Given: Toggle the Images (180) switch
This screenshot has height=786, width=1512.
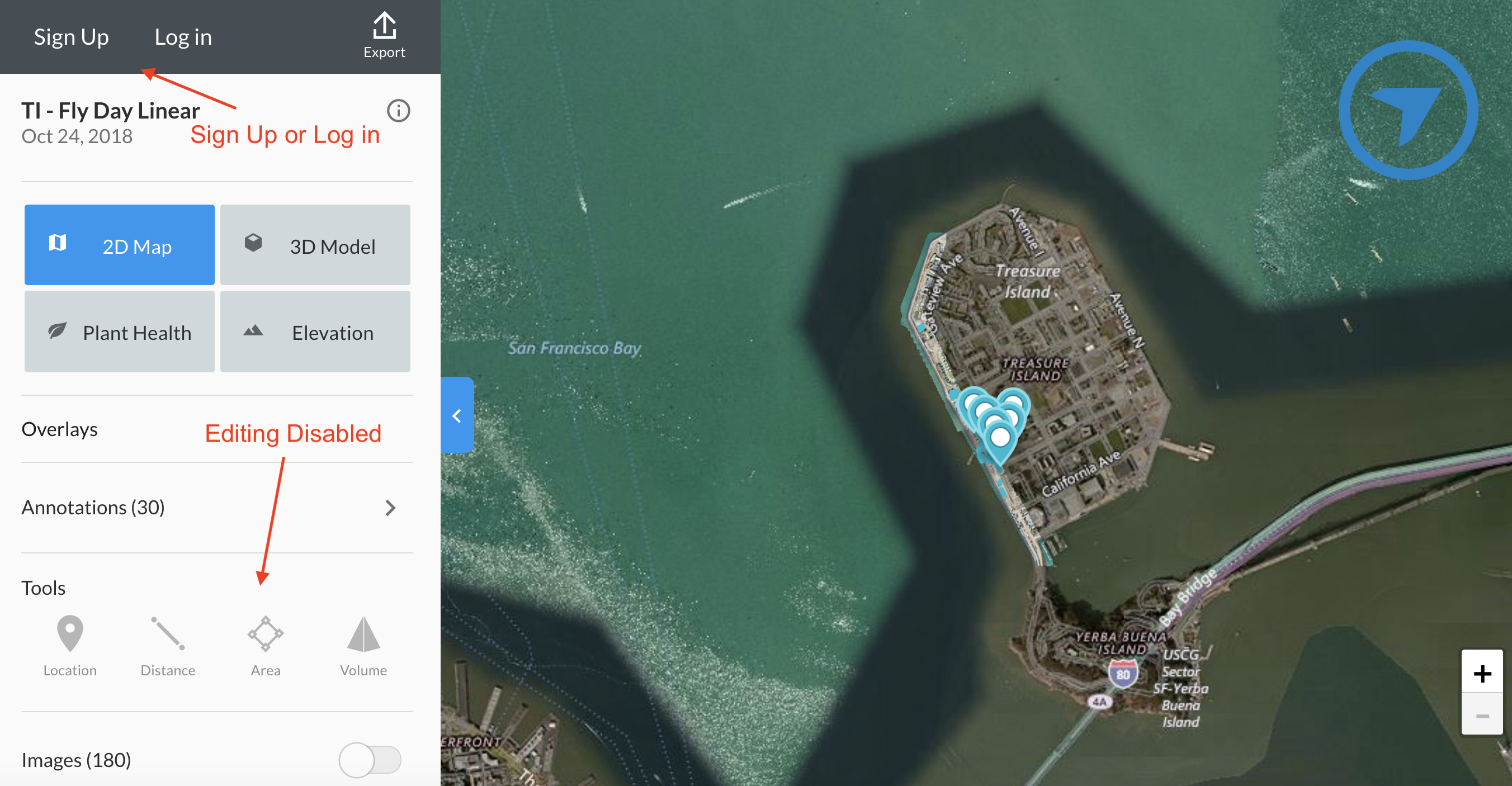Looking at the screenshot, I should (370, 760).
